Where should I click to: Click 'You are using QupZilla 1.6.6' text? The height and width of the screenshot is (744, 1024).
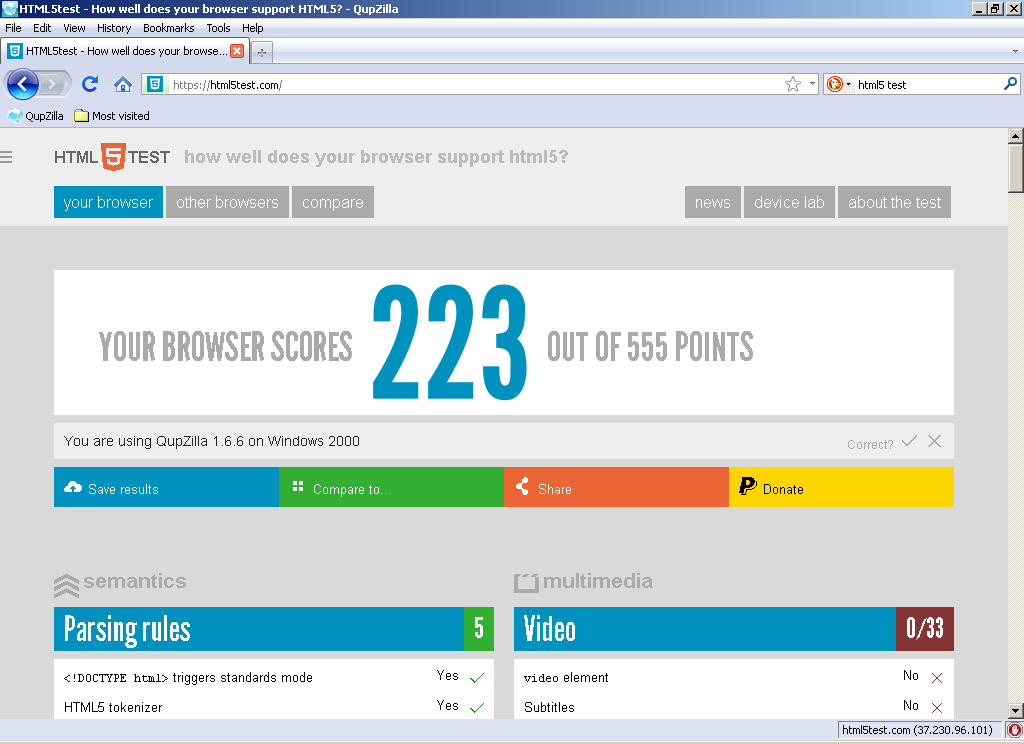click(212, 441)
